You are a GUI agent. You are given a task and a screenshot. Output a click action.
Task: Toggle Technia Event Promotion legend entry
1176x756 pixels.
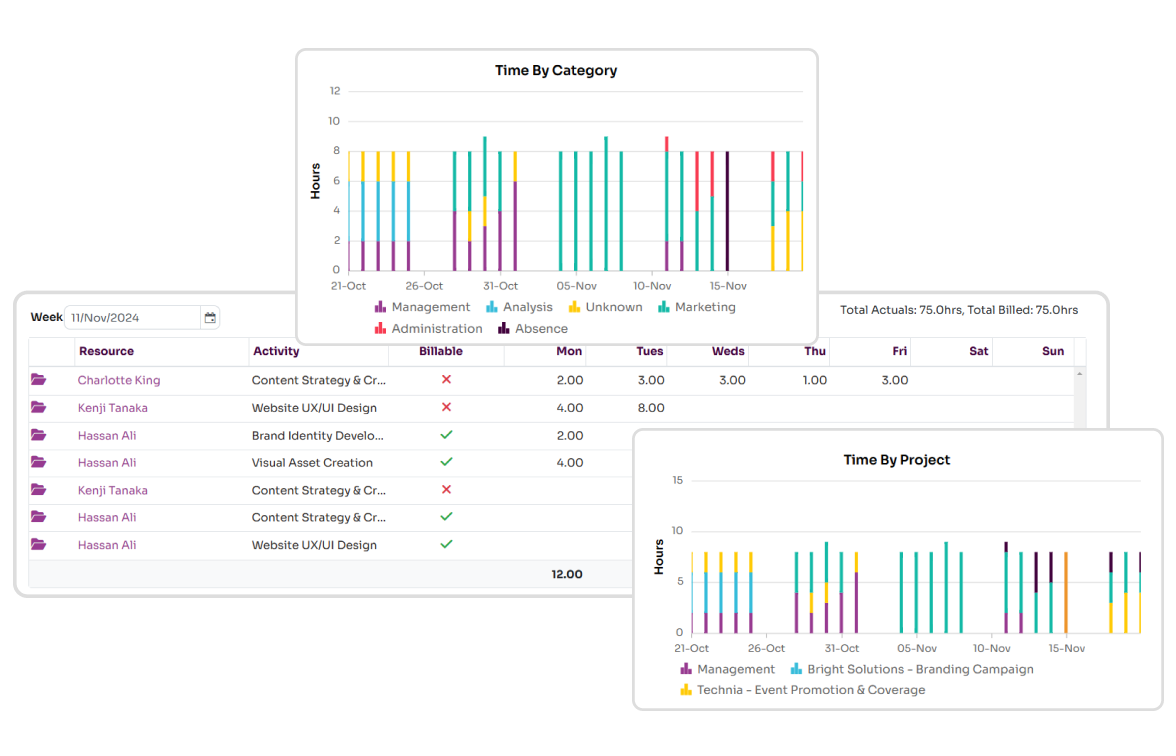pyautogui.click(x=802, y=690)
